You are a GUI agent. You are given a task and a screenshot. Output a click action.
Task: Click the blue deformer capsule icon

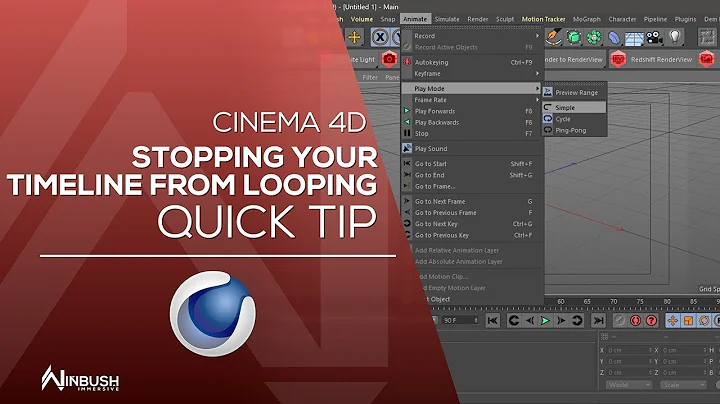614,38
